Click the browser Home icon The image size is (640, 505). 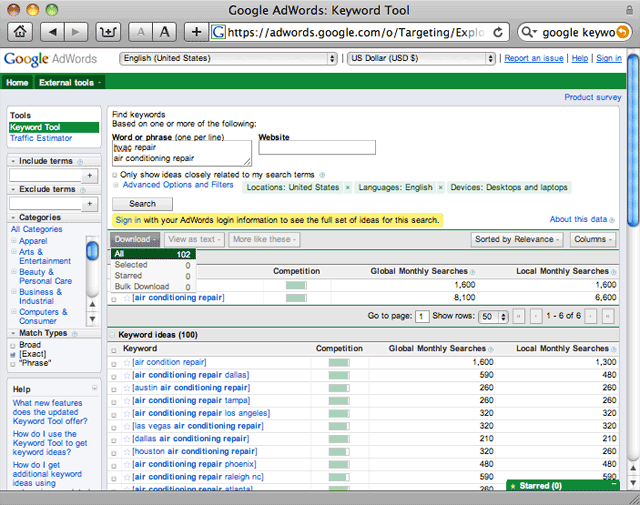click(20, 32)
